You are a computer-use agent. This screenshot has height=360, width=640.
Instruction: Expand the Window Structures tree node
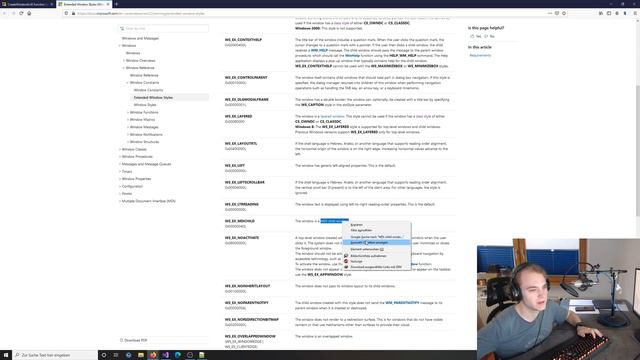point(128,142)
